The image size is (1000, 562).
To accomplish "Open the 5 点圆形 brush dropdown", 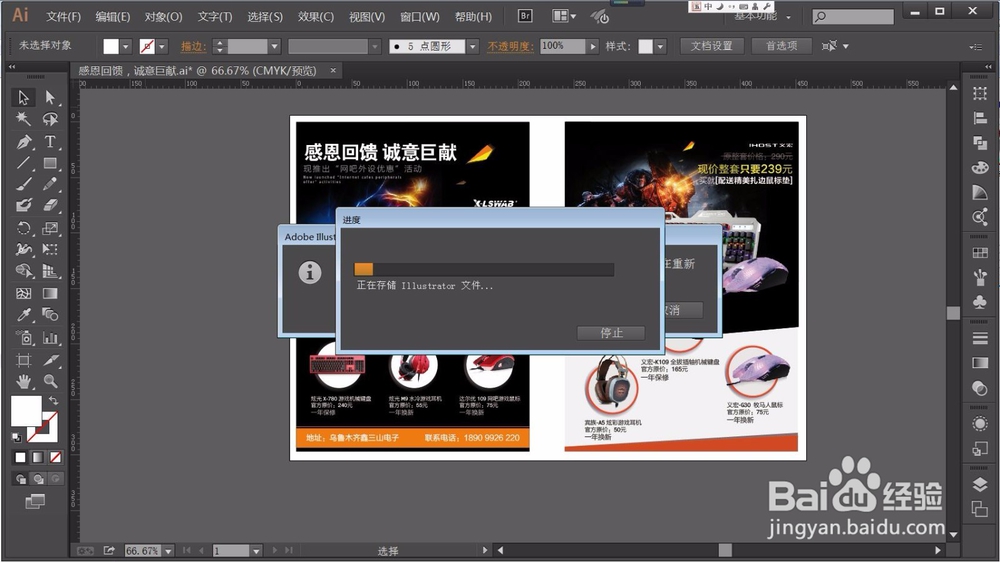I will tap(473, 47).
